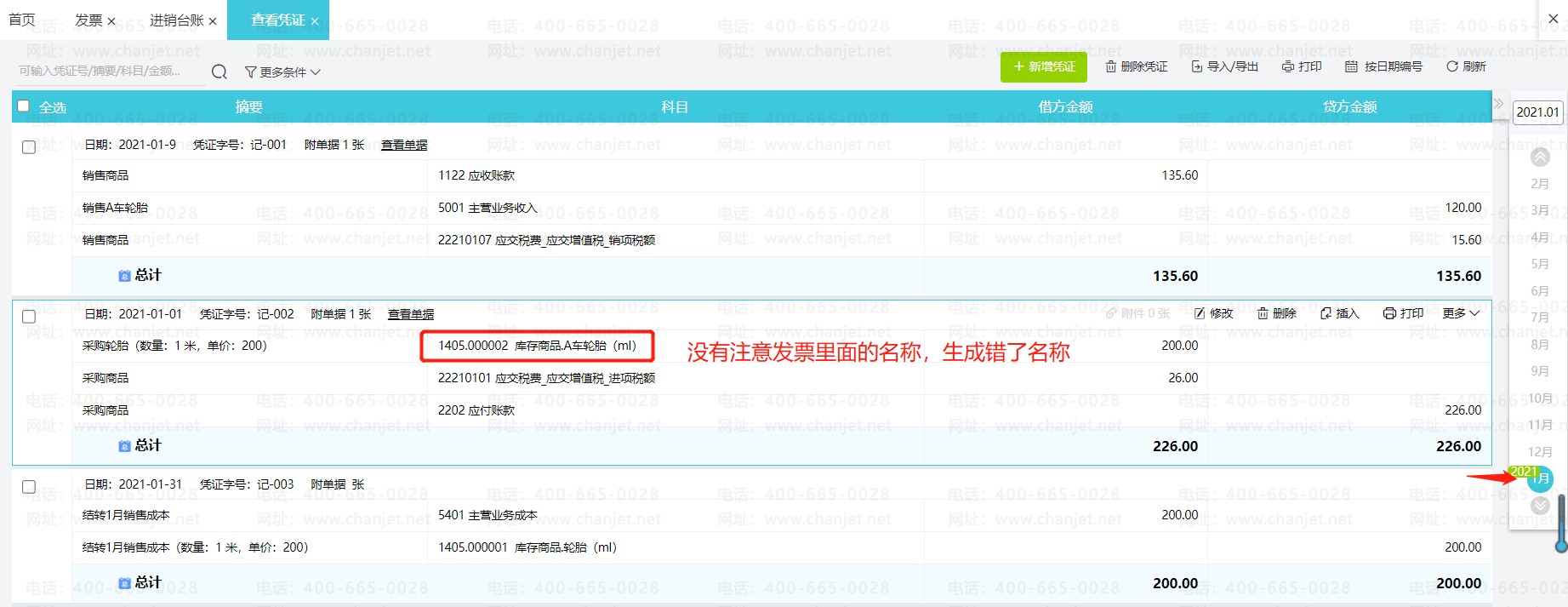The width and height of the screenshot is (1568, 607).
Task: Click 修改 edit icon for voucher 记-002
Action: 1213,313
